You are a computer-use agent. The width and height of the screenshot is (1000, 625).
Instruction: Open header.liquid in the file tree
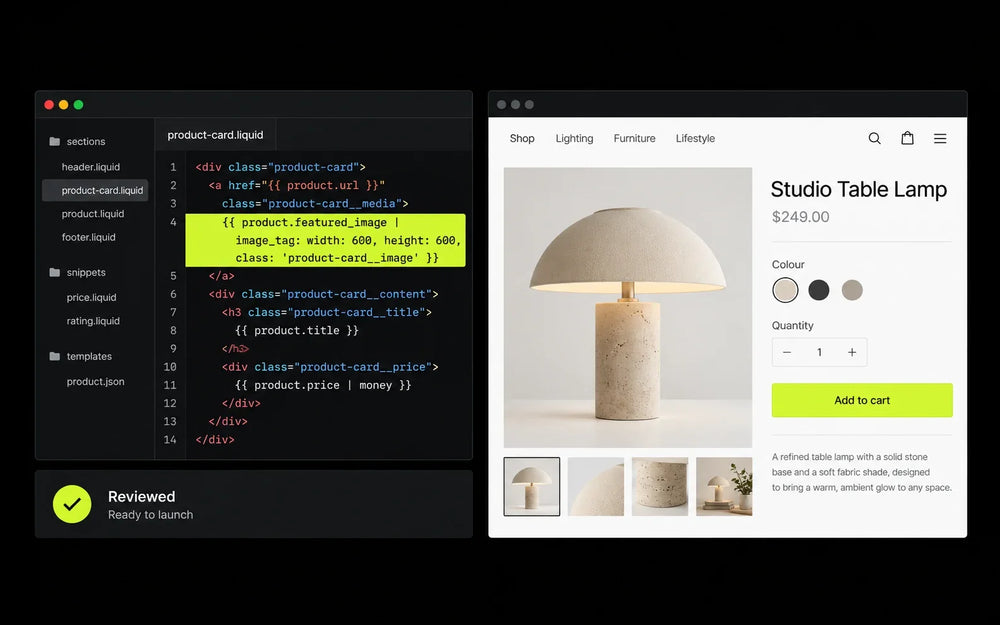(91, 167)
